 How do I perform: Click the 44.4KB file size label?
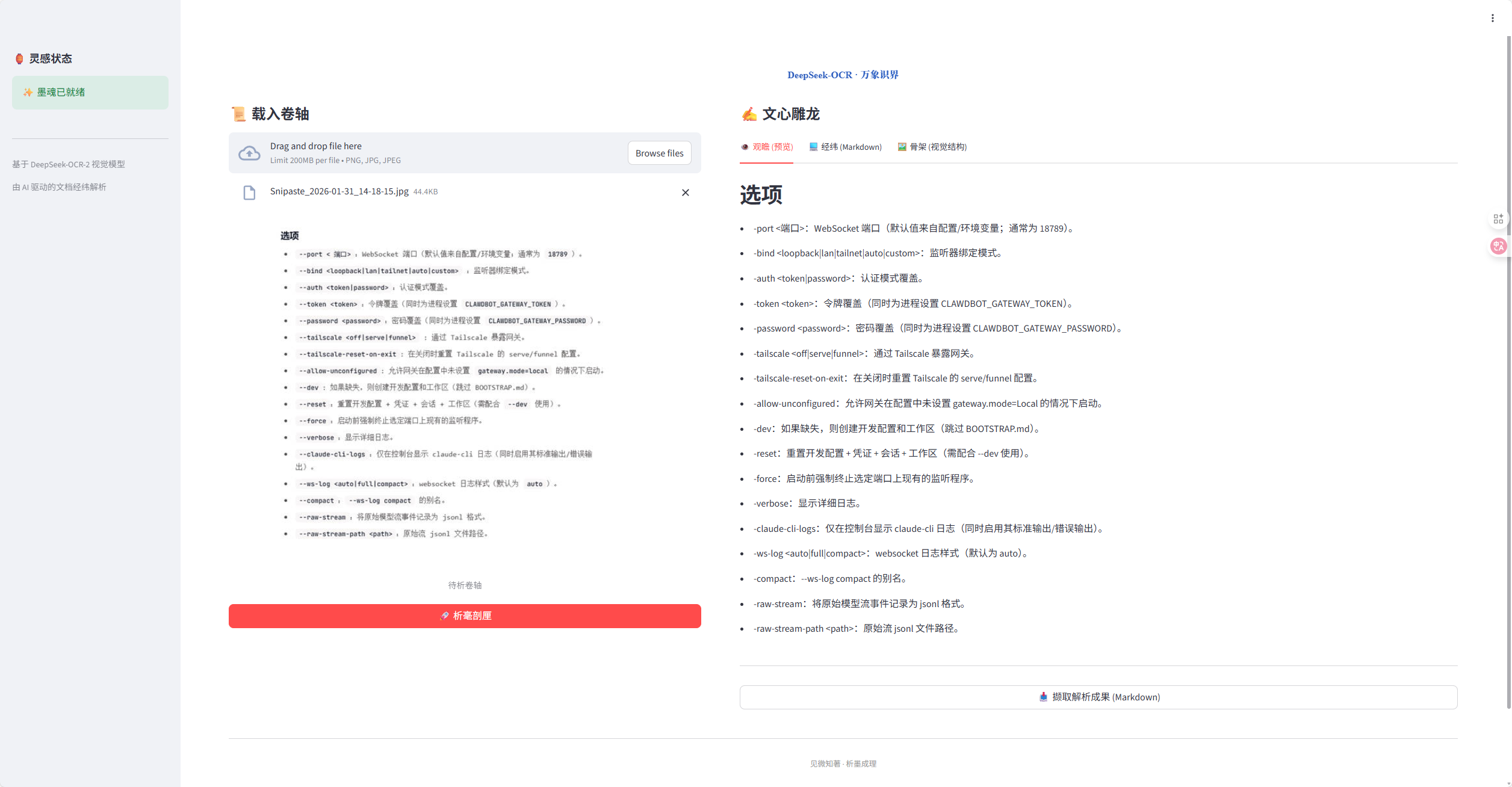(426, 192)
